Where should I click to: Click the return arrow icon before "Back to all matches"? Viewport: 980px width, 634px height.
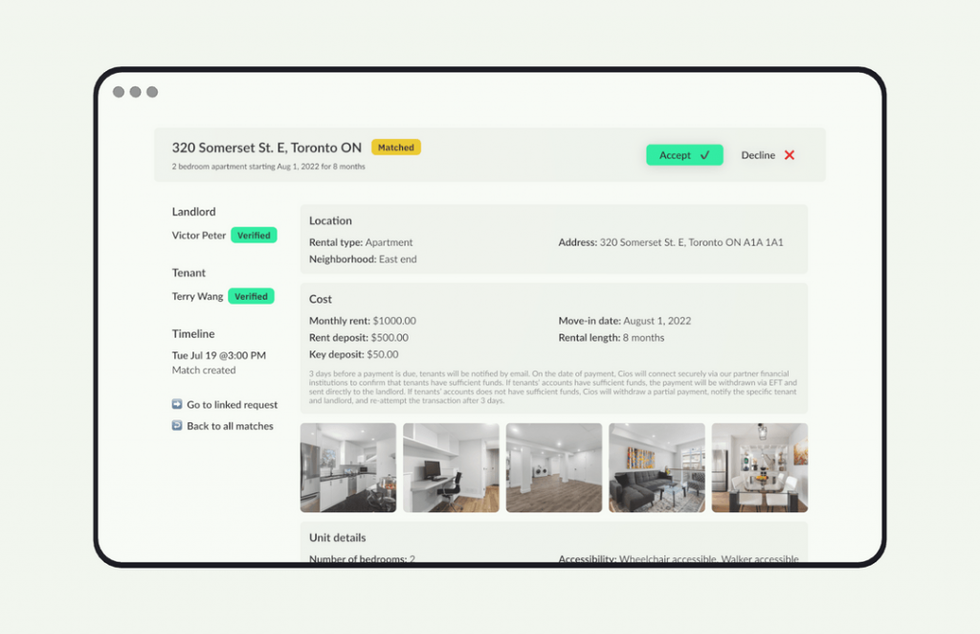[178, 426]
